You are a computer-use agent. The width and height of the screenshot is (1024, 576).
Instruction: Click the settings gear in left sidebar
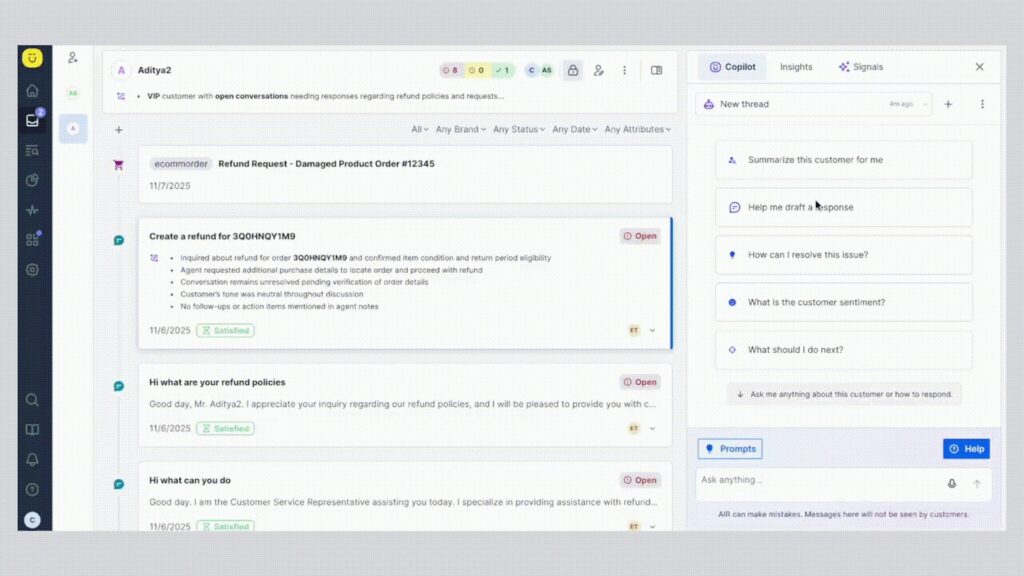pyautogui.click(x=32, y=270)
